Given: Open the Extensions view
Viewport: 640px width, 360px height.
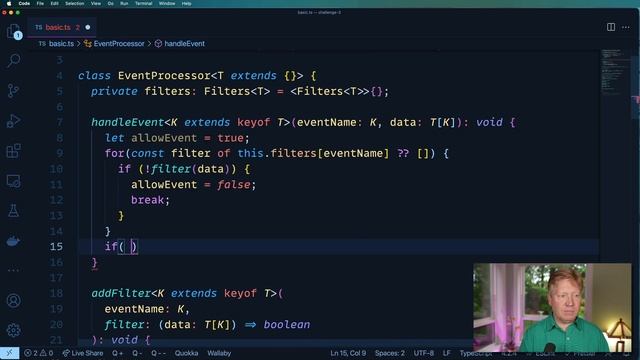Looking at the screenshot, I should click(13, 151).
